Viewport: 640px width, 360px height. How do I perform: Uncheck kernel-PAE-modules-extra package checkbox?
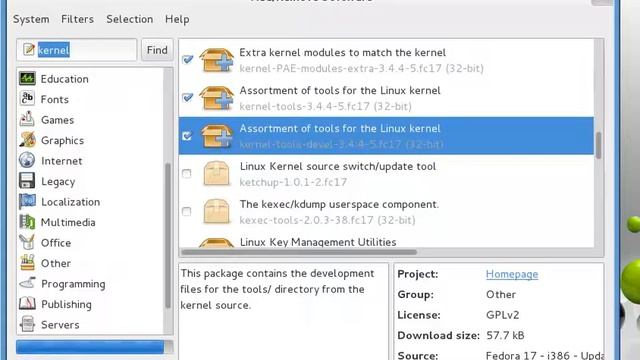[x=187, y=60]
